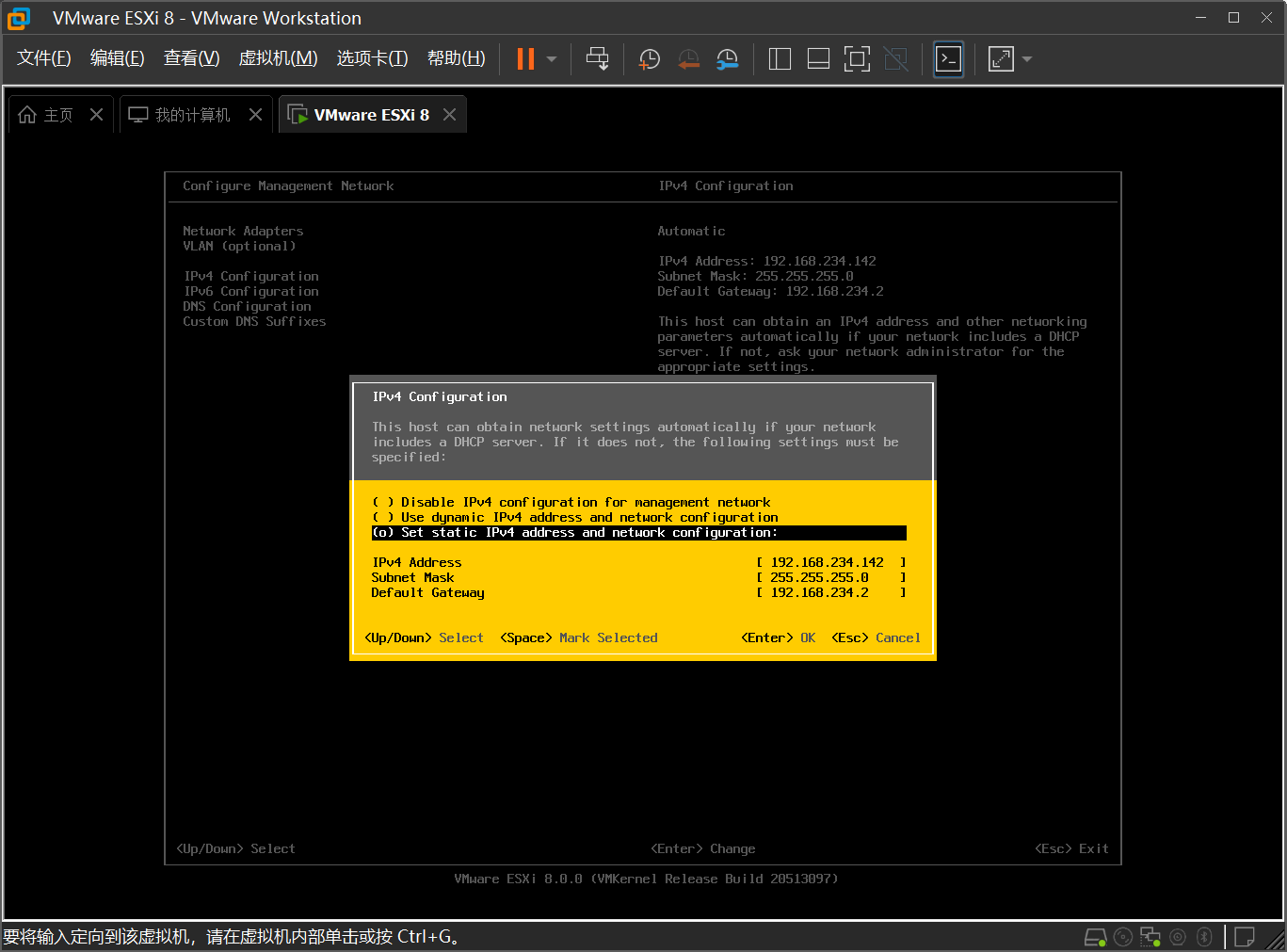The width and height of the screenshot is (1287, 952).
Task: Click <Enter> OK in the dialog
Action: click(779, 637)
